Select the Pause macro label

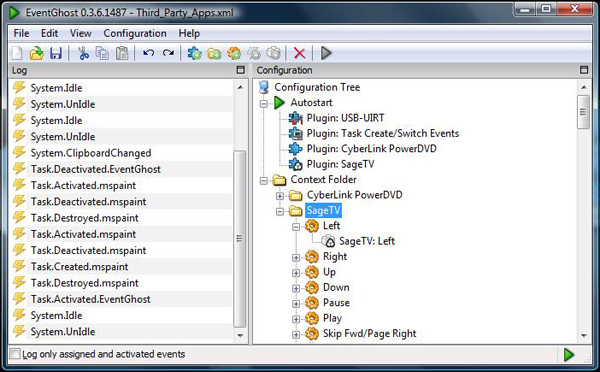[x=336, y=303]
